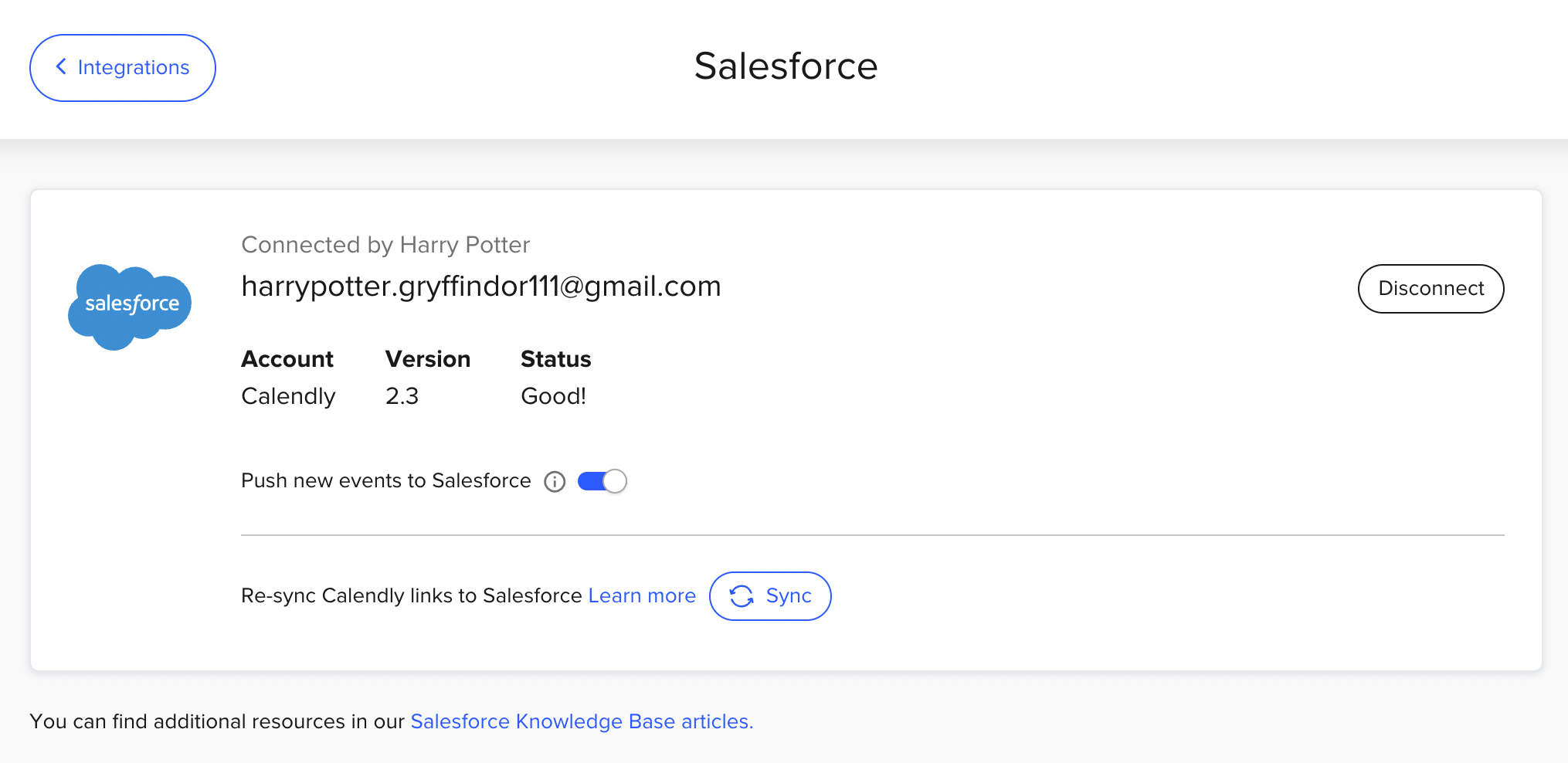Open Salesforce Knowledge Base articles link

click(x=582, y=721)
